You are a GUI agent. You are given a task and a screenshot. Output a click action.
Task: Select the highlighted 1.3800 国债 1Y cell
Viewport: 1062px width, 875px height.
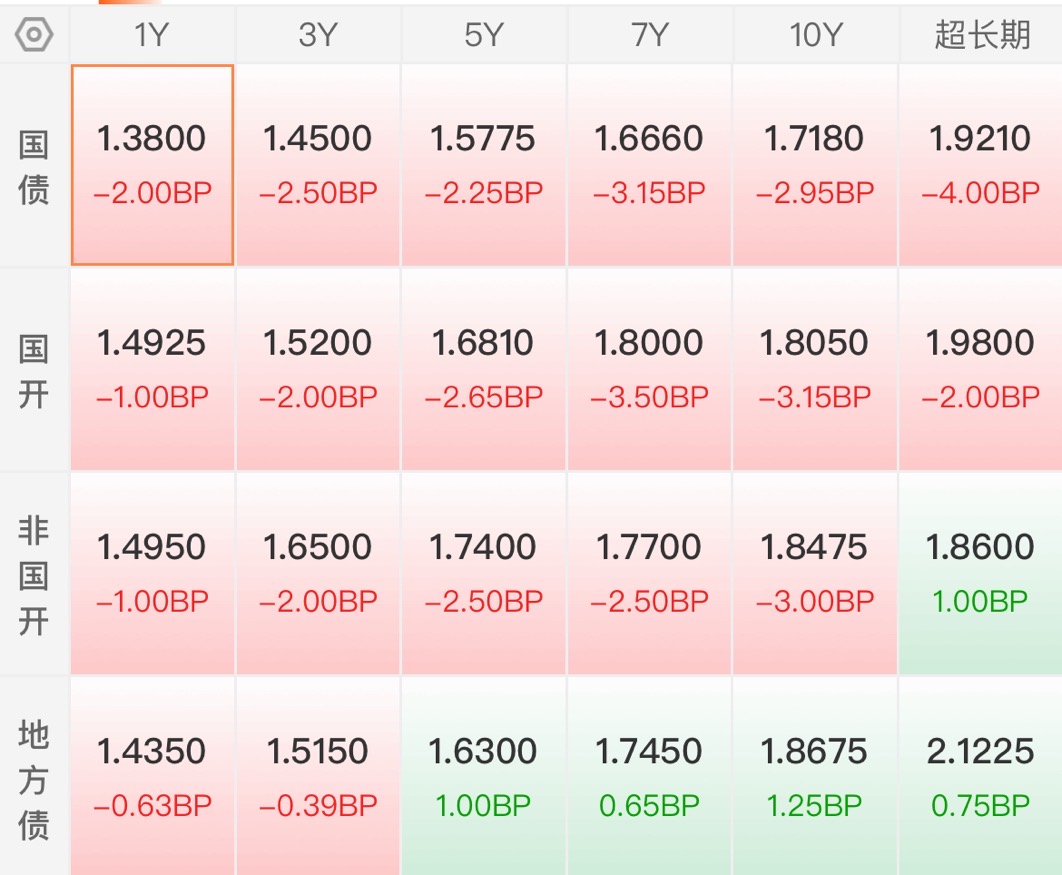click(152, 165)
